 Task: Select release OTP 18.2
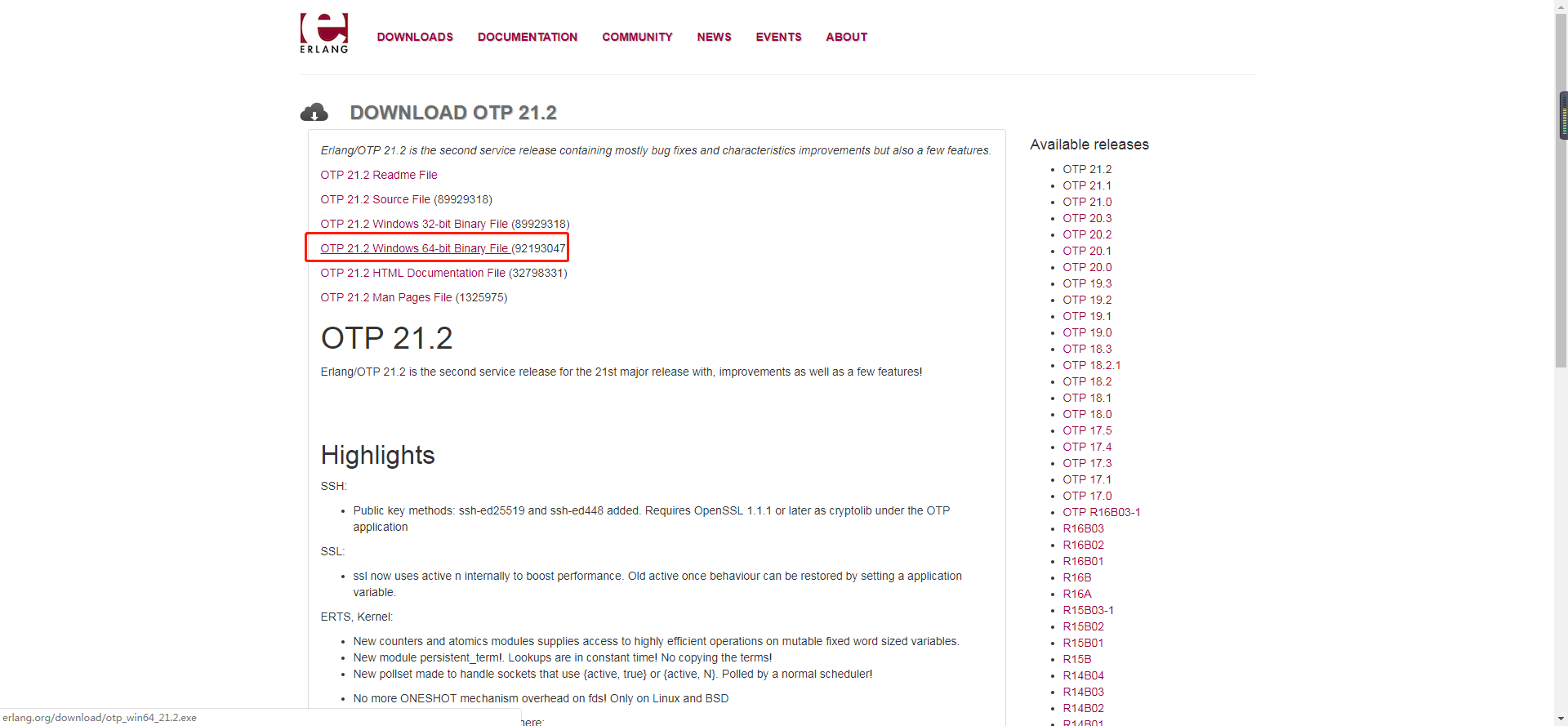1087,381
